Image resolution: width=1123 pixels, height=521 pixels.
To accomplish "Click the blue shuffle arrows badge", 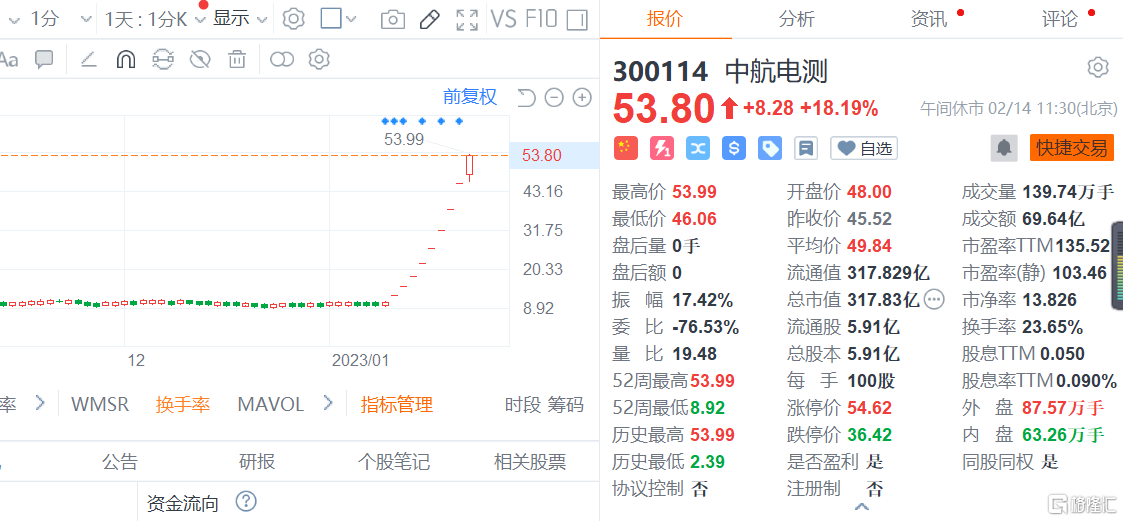I will [x=698, y=148].
